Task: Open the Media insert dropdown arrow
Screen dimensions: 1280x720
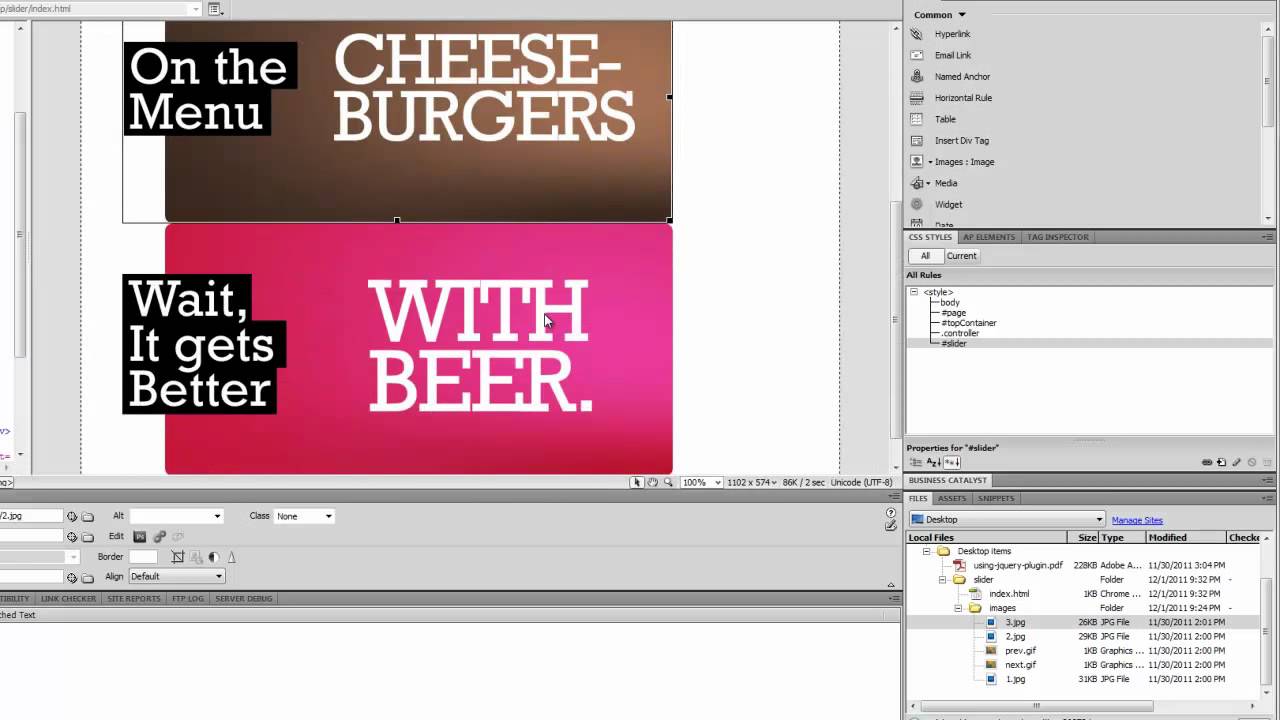Action: 927,183
